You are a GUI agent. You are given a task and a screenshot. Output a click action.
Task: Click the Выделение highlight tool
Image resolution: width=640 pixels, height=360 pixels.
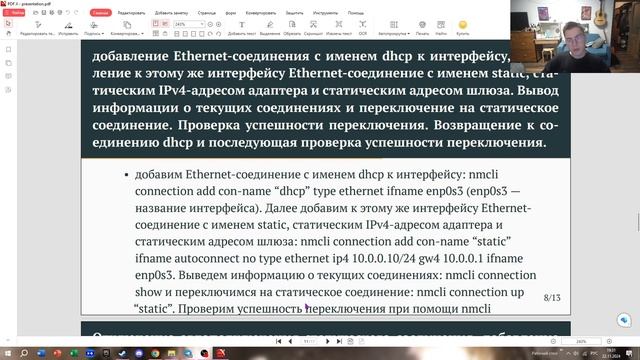click(x=270, y=27)
